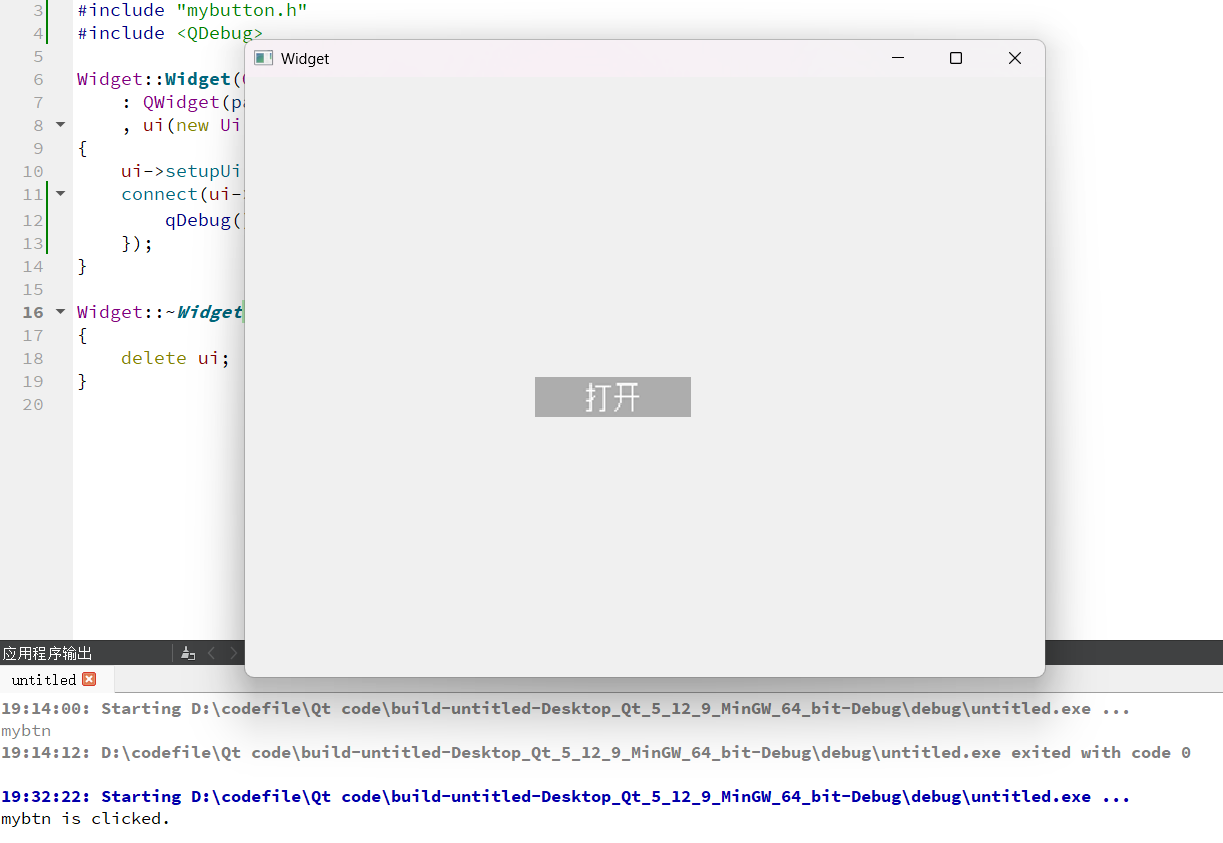Click "mybtn is clicked." output line
The height and width of the screenshot is (843, 1223).
86,818
